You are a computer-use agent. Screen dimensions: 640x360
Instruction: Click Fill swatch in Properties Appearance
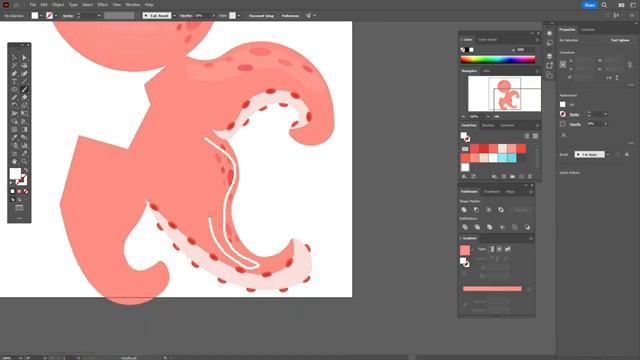tap(563, 104)
